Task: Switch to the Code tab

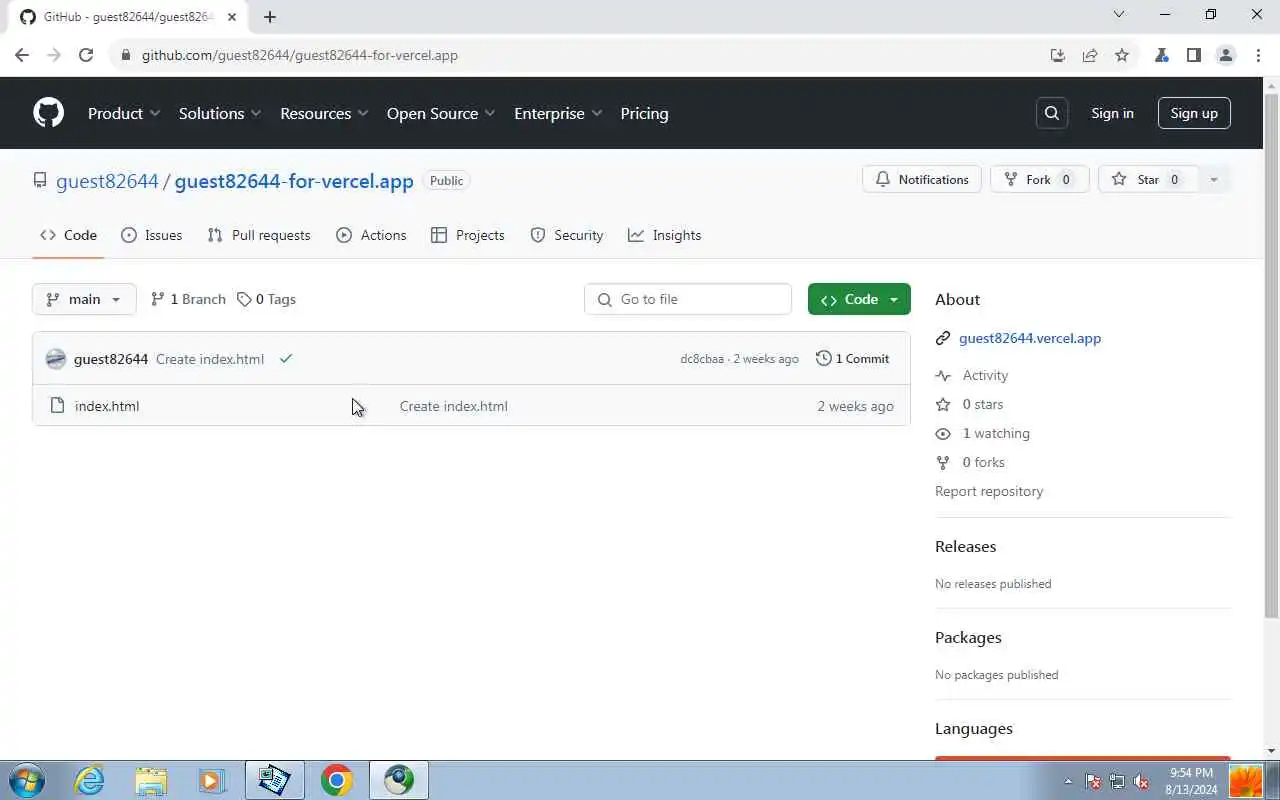Action: click(x=68, y=235)
